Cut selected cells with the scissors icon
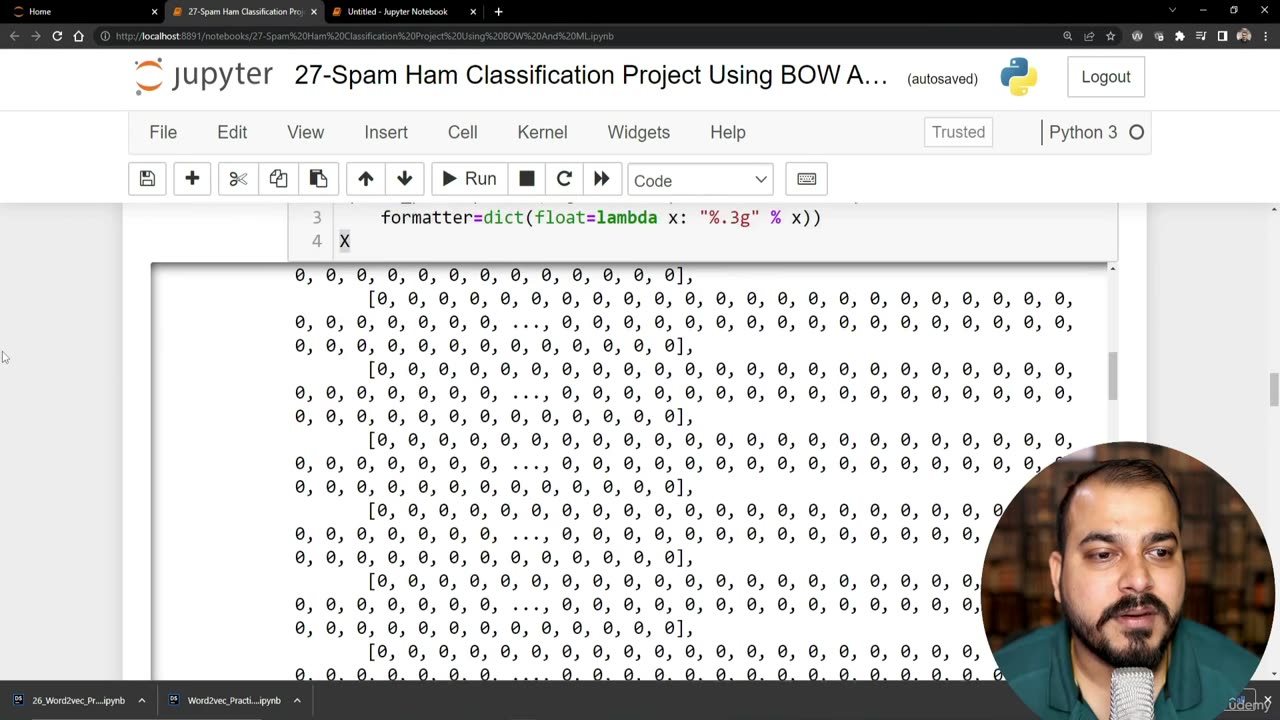 coord(238,179)
